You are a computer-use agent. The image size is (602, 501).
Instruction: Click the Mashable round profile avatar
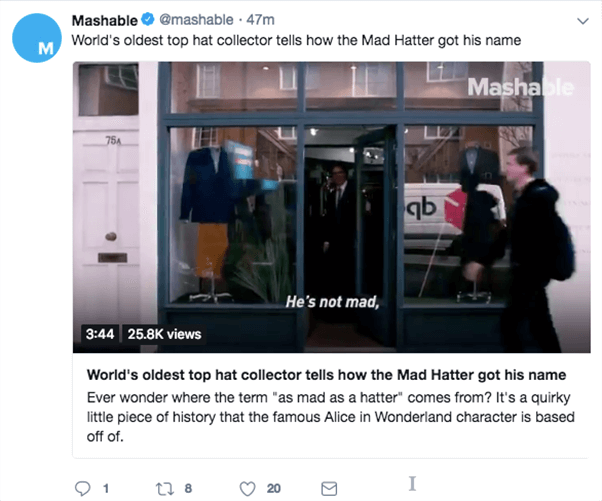click(x=37, y=38)
